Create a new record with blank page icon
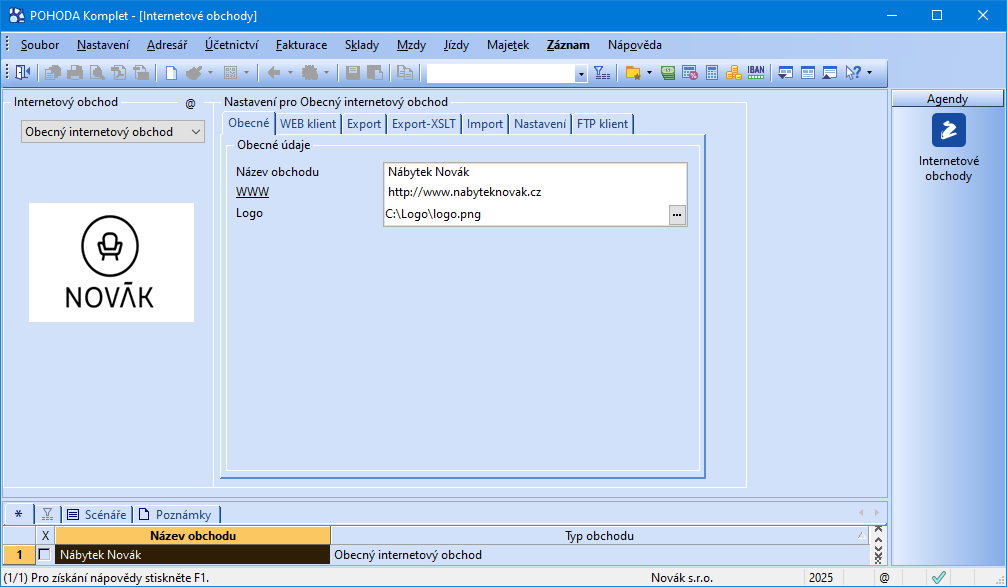 point(171,72)
